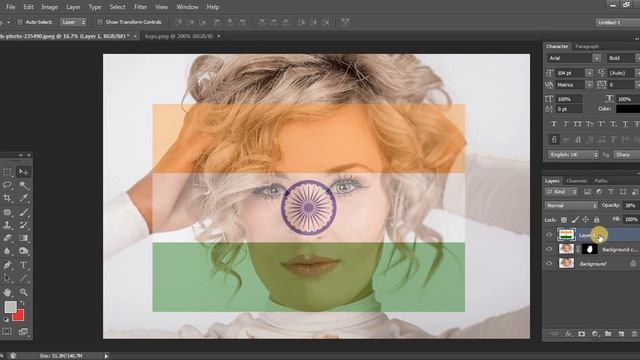Select the Clone Stamp tool
Image resolution: width=640 pixels, height=360 pixels.
point(7,225)
